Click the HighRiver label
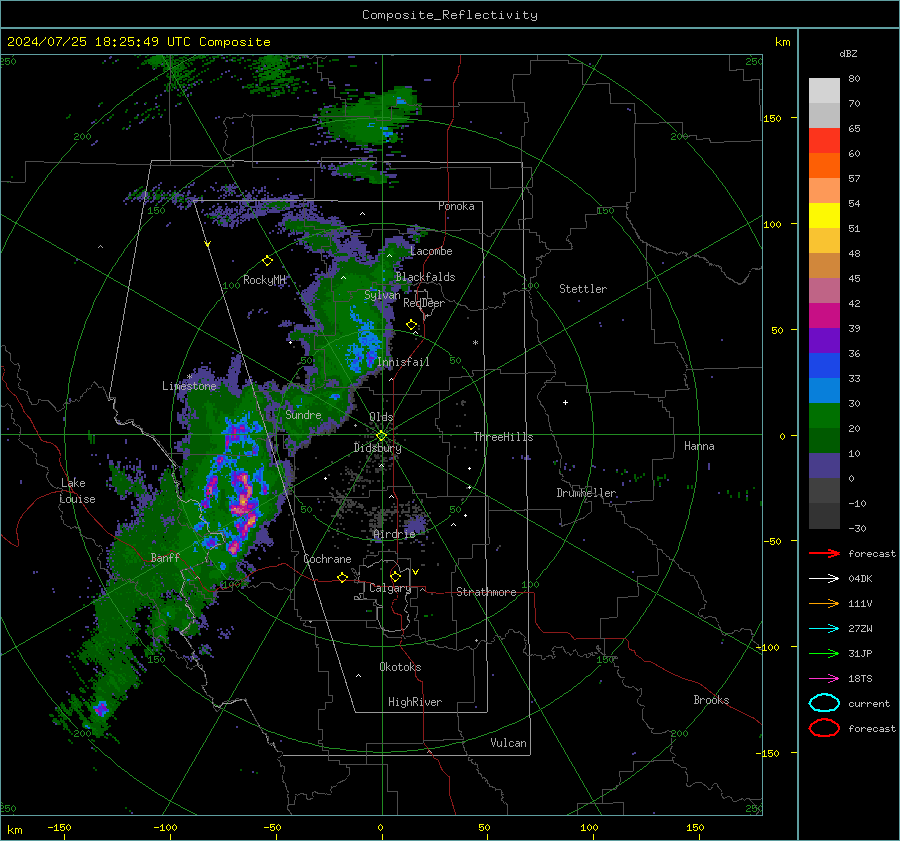 415,702
